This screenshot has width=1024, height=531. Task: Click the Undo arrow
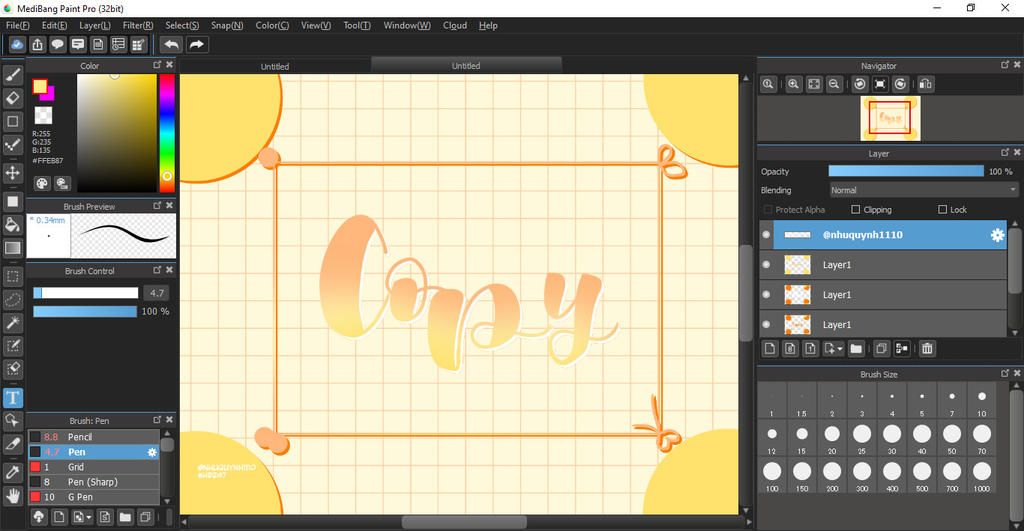click(x=171, y=44)
